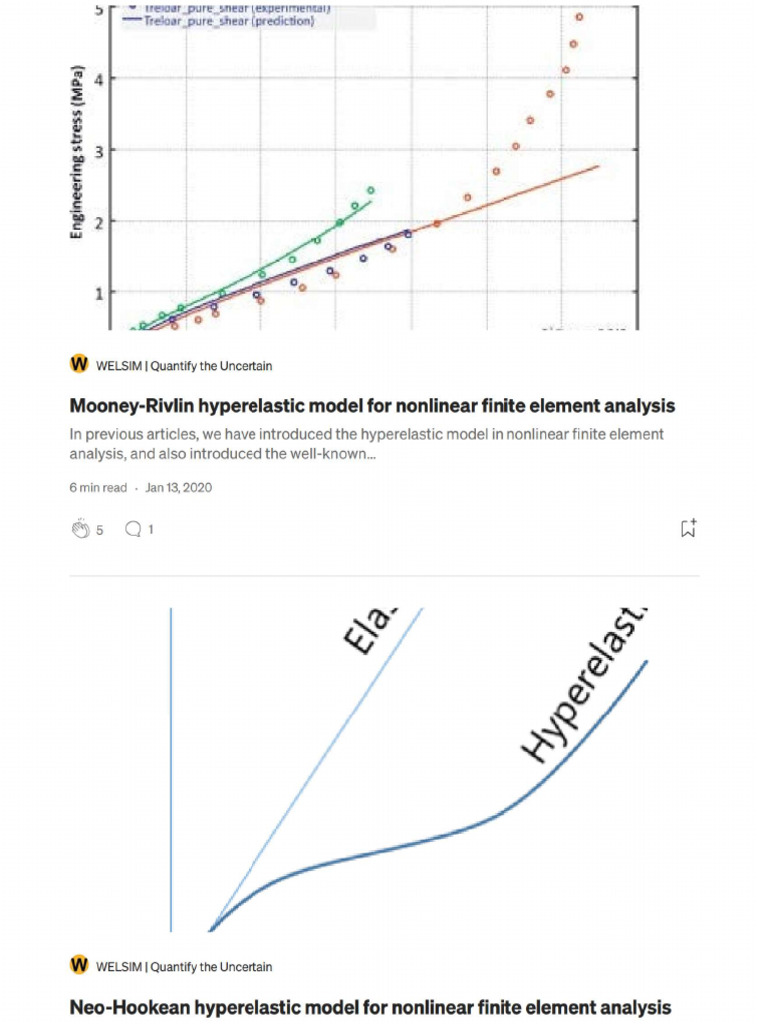Click the response count of 1
The image size is (768, 1024).
click(151, 530)
